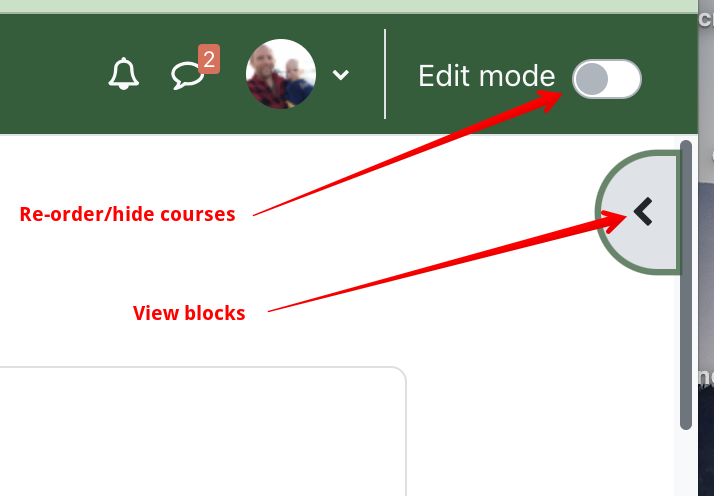
Task: Click the unread messages badge showing 2
Action: point(209,59)
